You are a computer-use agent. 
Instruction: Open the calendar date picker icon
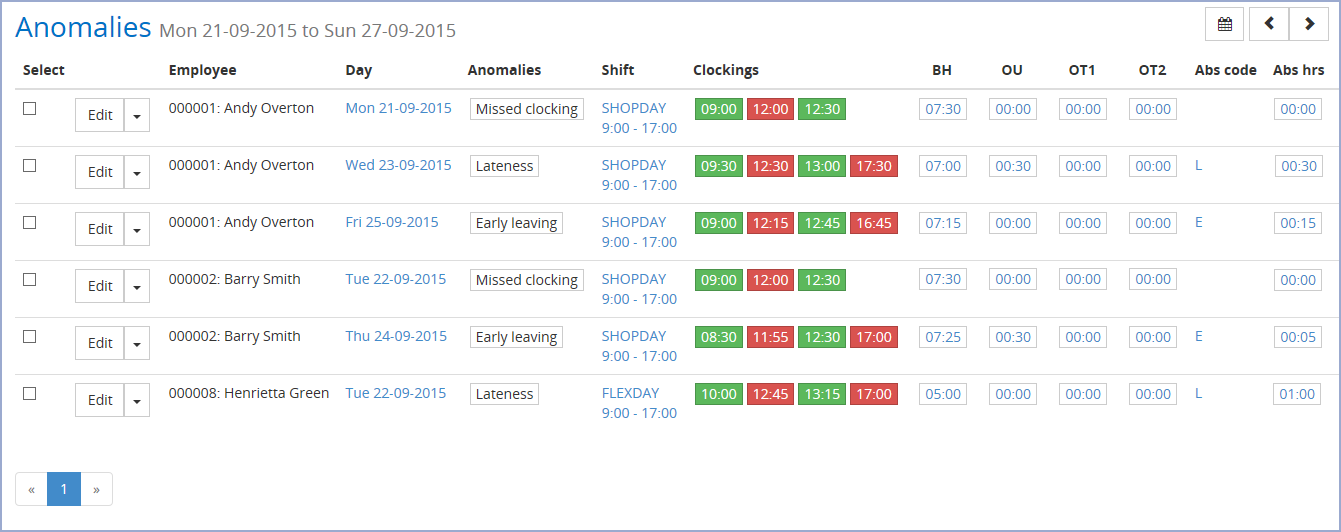click(1225, 24)
